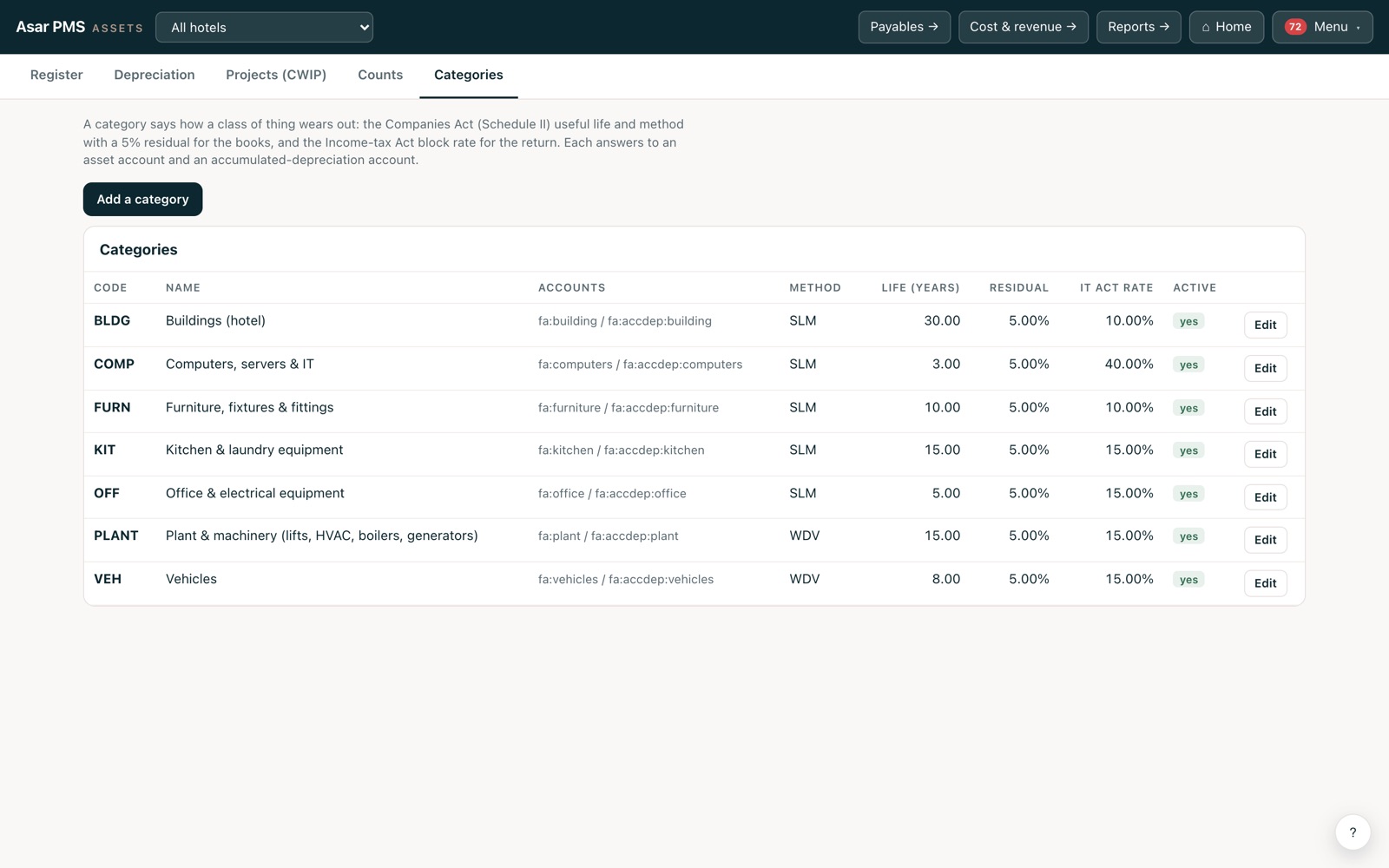Click the 40.00% IT Act rate
This screenshot has width=1389, height=868.
(x=1129, y=364)
